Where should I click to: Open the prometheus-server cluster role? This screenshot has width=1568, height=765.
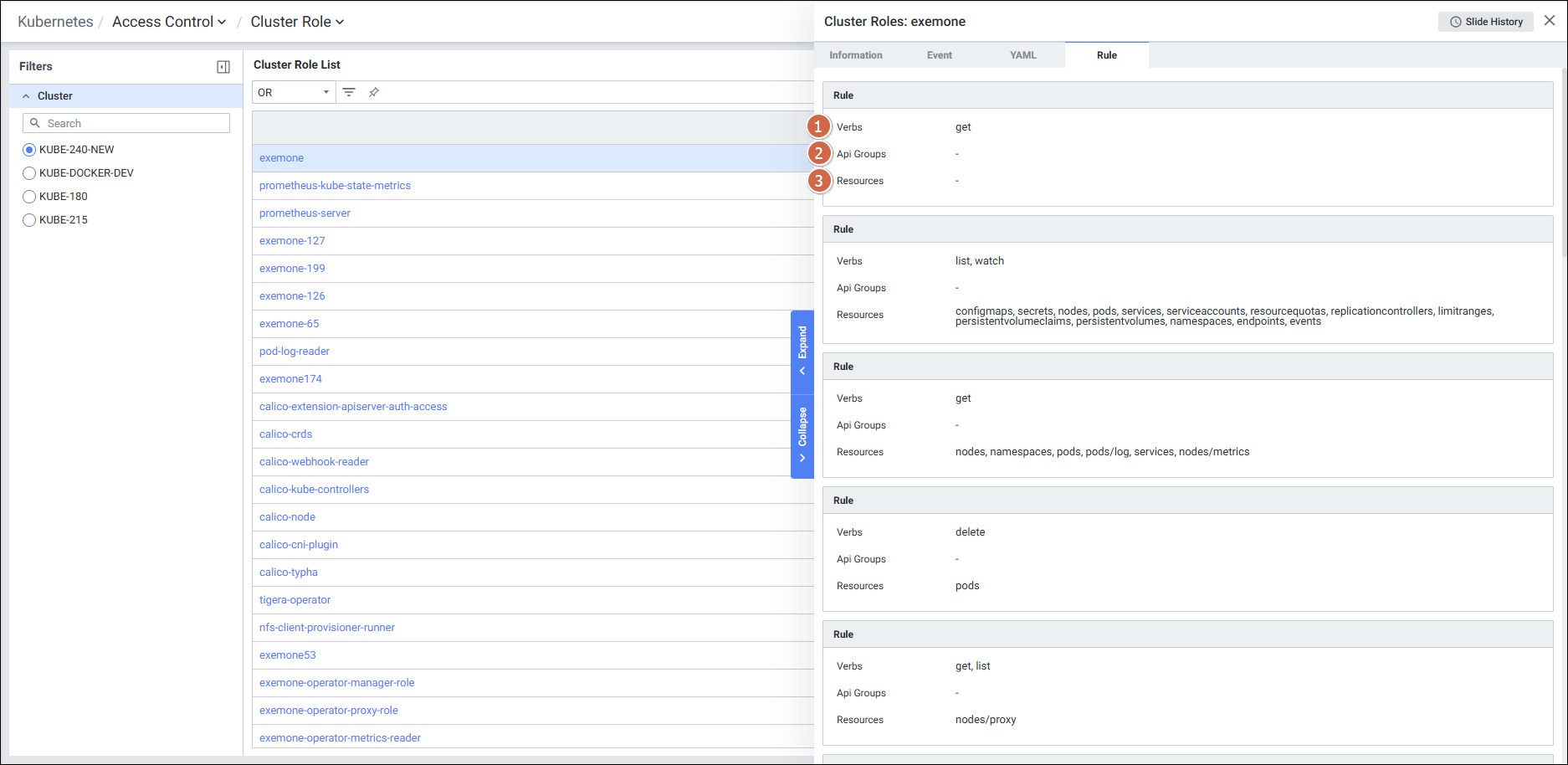[305, 213]
